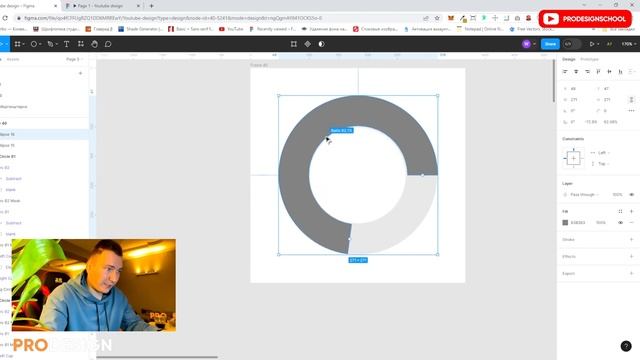Click Align top icon
This screenshot has height=360, width=640.
tap(598, 72)
